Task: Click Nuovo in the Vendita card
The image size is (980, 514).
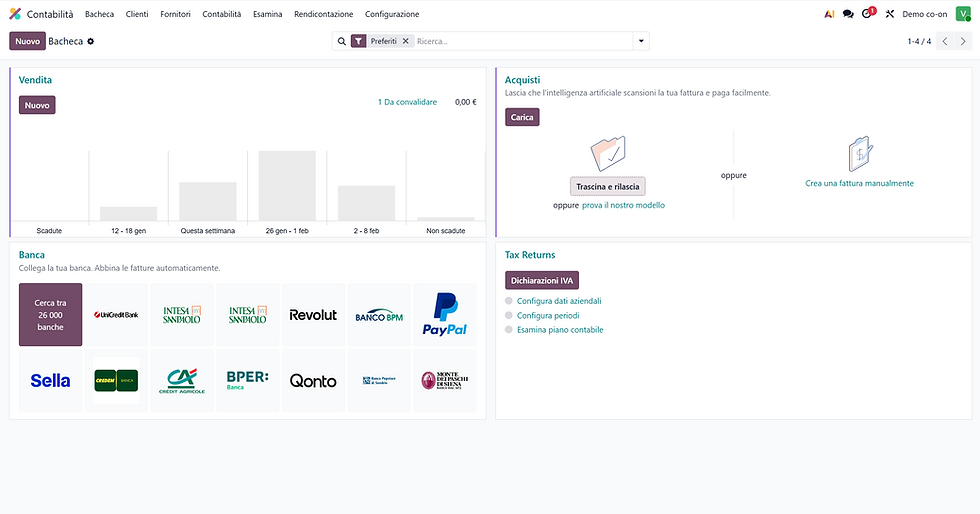Action: pos(37,105)
